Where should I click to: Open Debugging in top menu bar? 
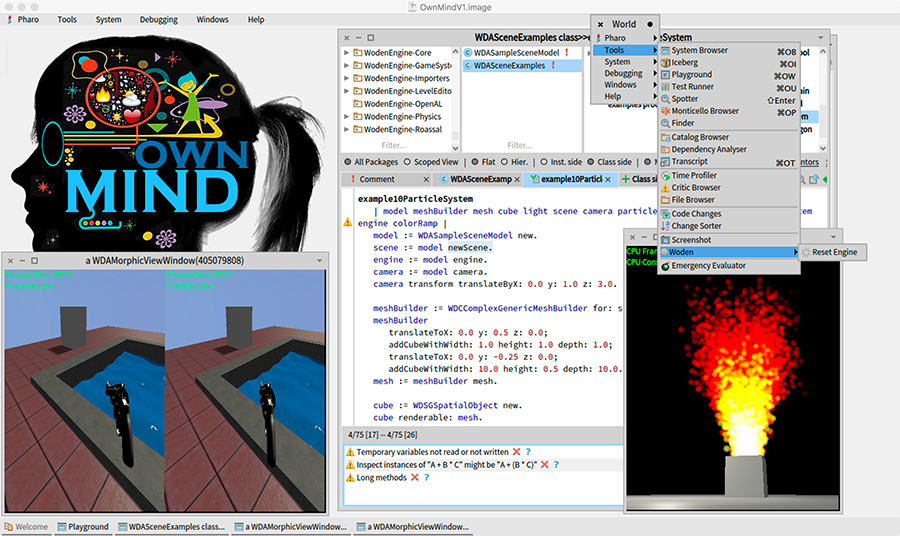pos(158,20)
